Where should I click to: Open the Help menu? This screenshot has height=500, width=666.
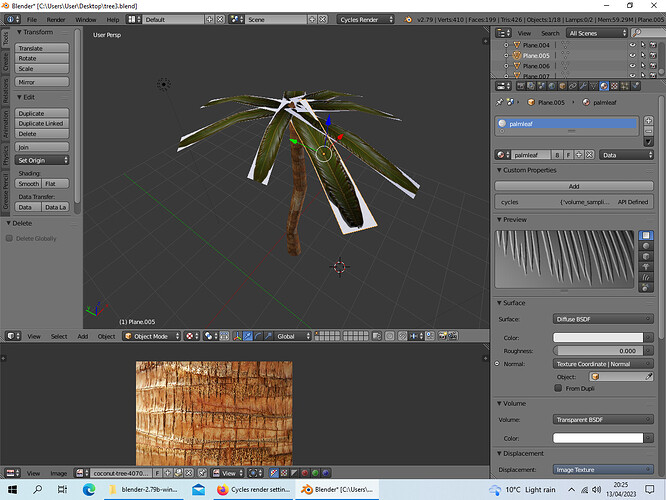(x=113, y=20)
